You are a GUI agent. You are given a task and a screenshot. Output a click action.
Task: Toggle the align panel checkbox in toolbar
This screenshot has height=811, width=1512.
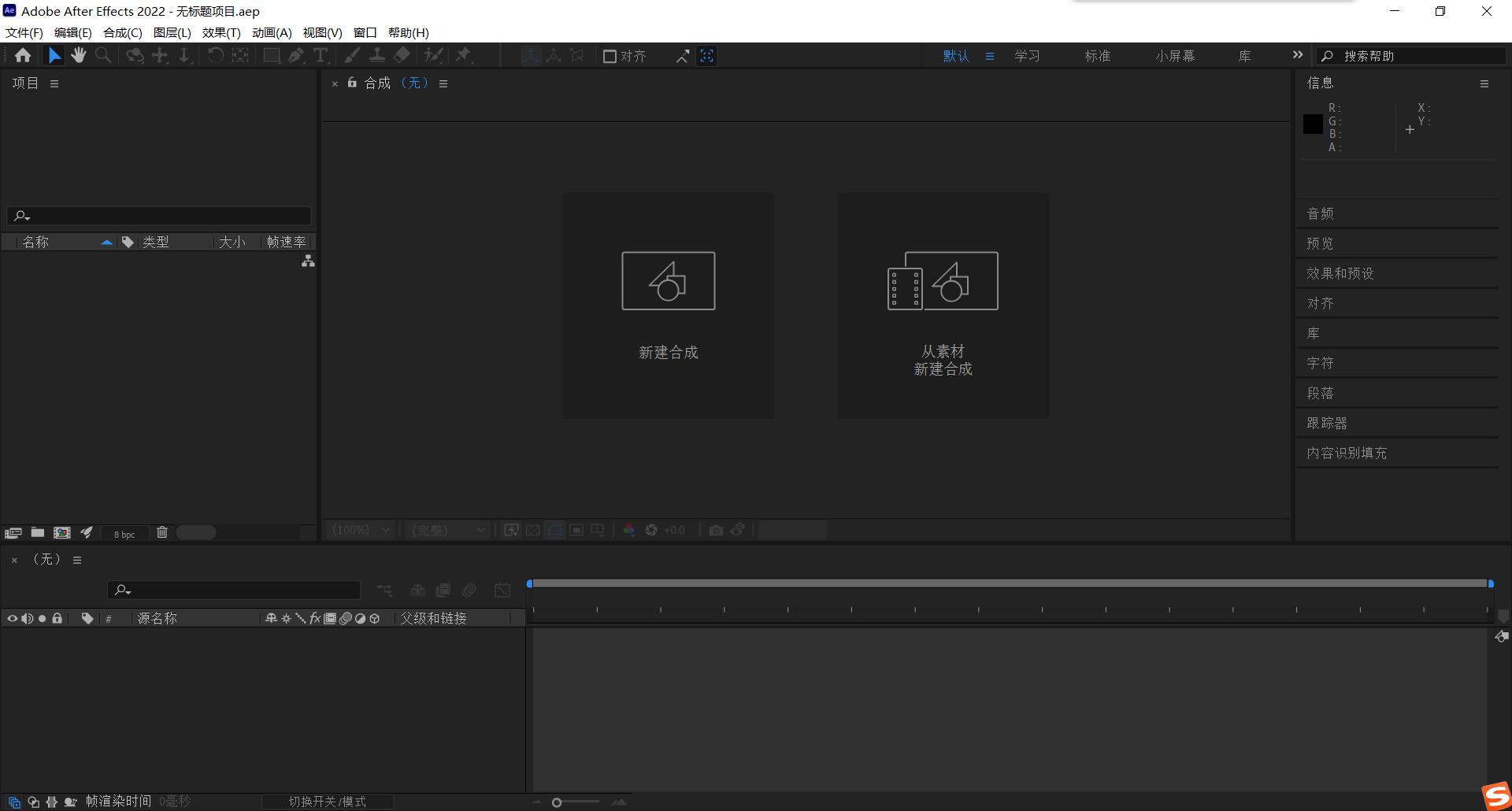[x=610, y=56]
